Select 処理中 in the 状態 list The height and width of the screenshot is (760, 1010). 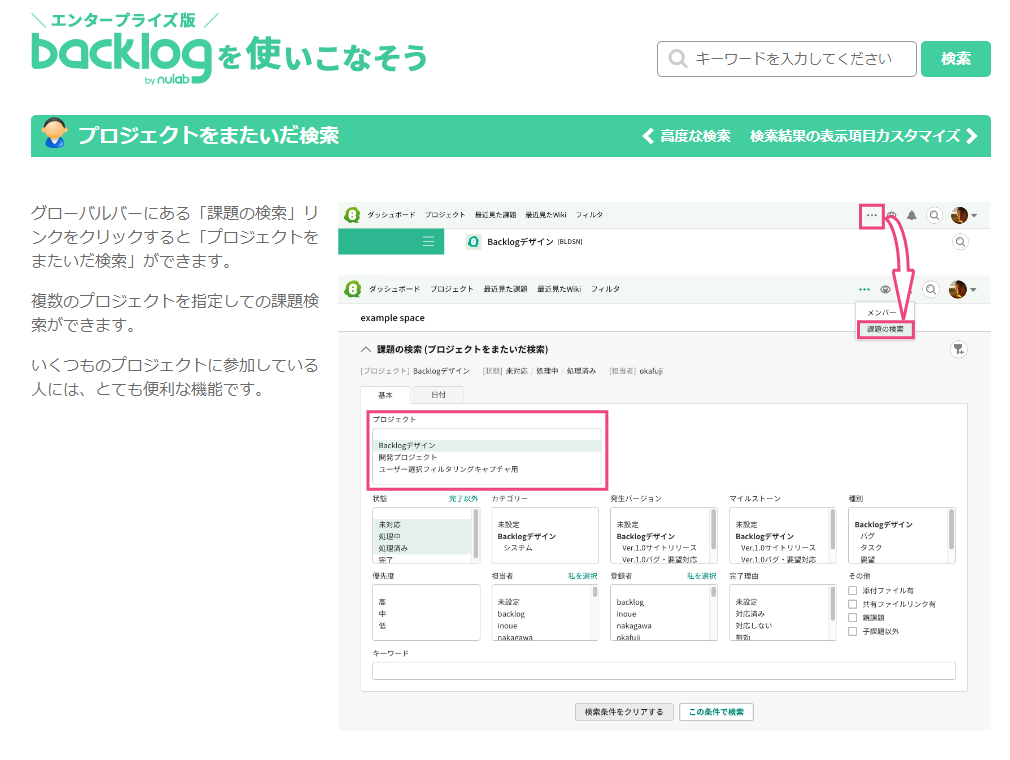click(x=423, y=537)
